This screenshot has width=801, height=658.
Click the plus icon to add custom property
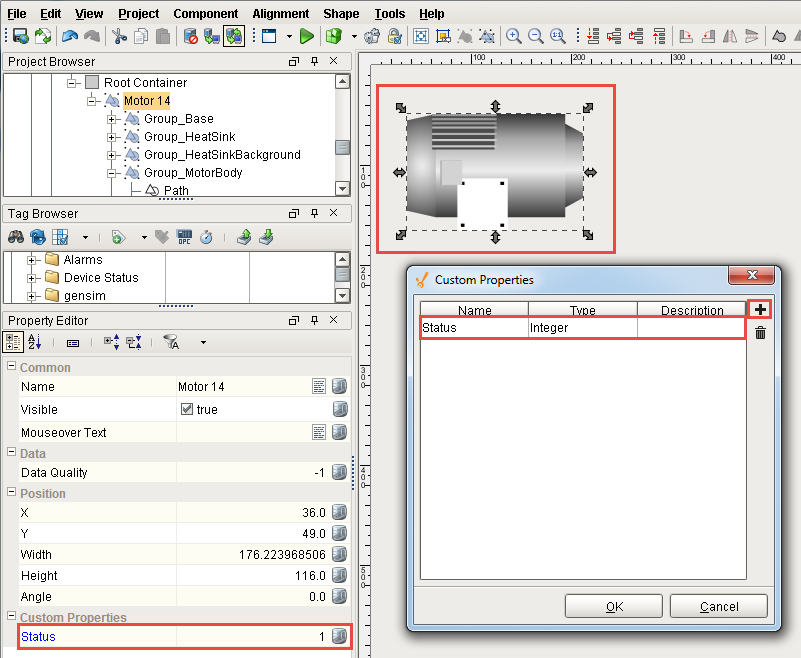click(x=760, y=310)
